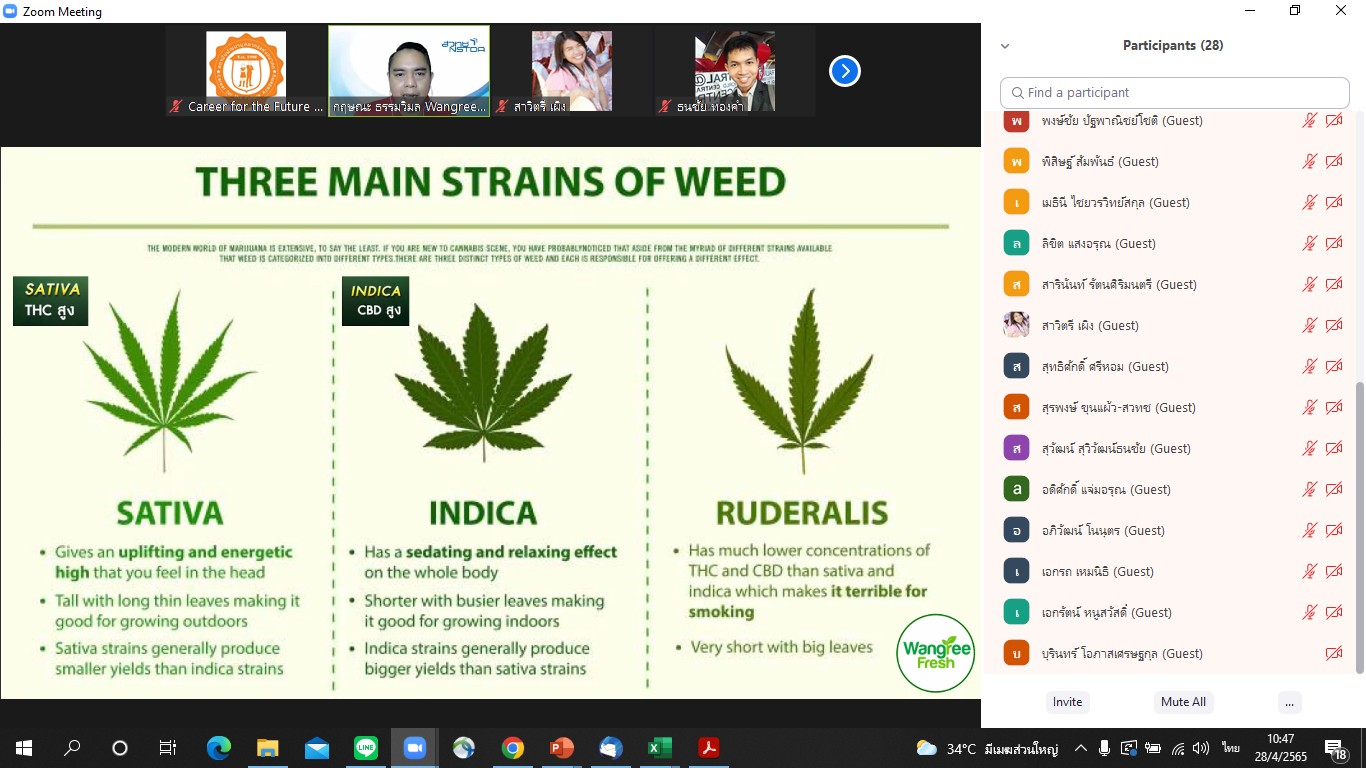
Task: Click สาวิตรี เผิง's profile photo in participants list
Action: click(1016, 325)
